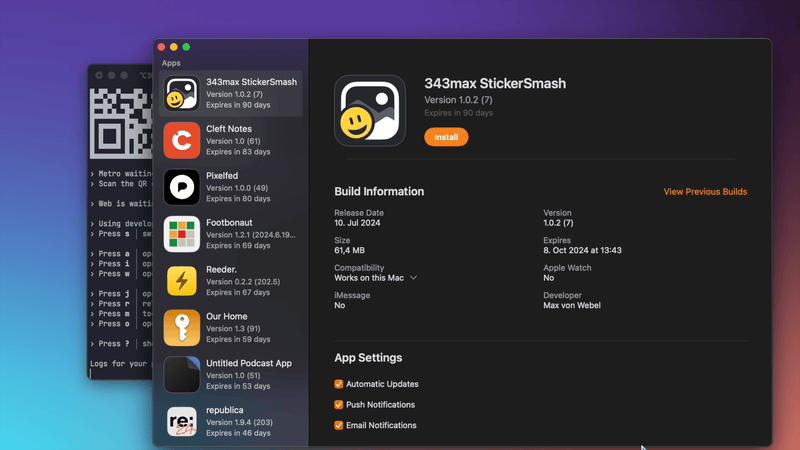This screenshot has height=450, width=800.
Task: Click the large StickerSmash icon in the detail pane
Action: click(x=370, y=111)
